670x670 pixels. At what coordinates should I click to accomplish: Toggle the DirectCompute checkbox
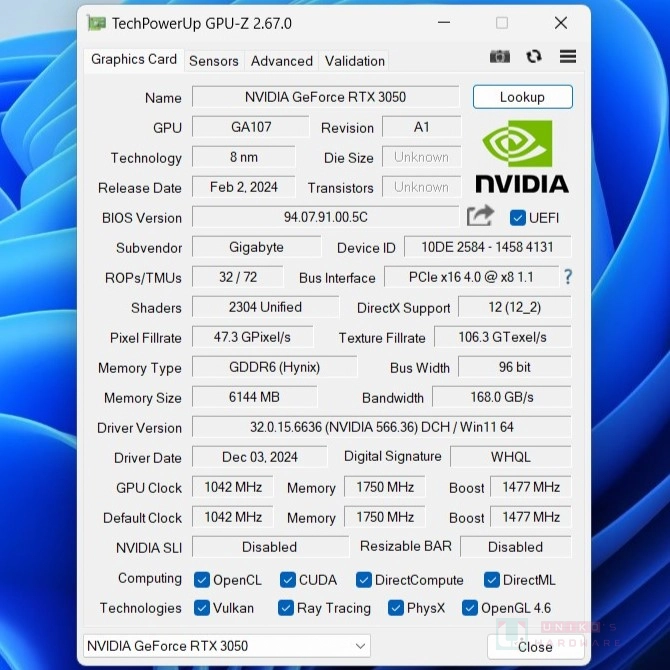364,580
